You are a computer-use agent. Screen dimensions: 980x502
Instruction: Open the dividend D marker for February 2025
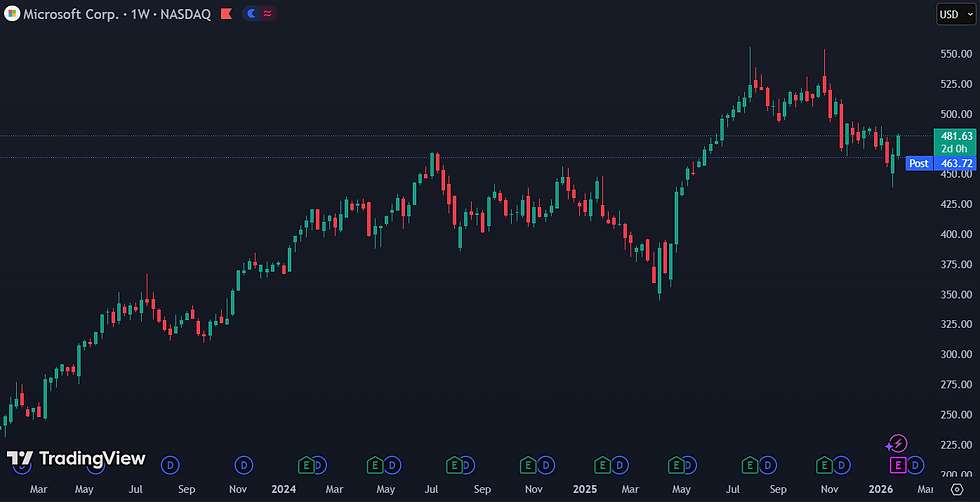pyautogui.click(x=619, y=464)
